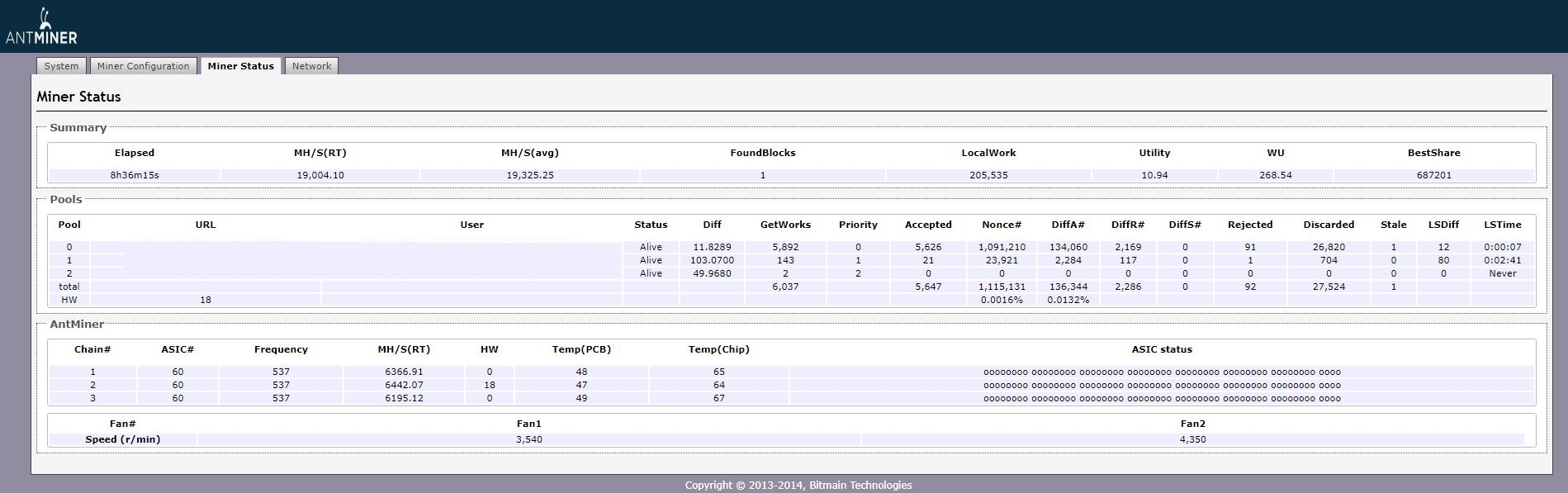Click Fan1 speed value 3,540

(x=528, y=439)
